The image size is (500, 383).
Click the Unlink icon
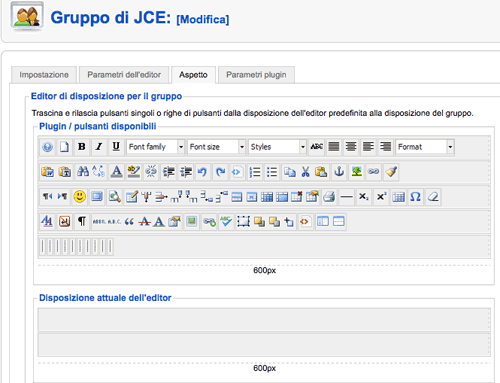(x=151, y=172)
